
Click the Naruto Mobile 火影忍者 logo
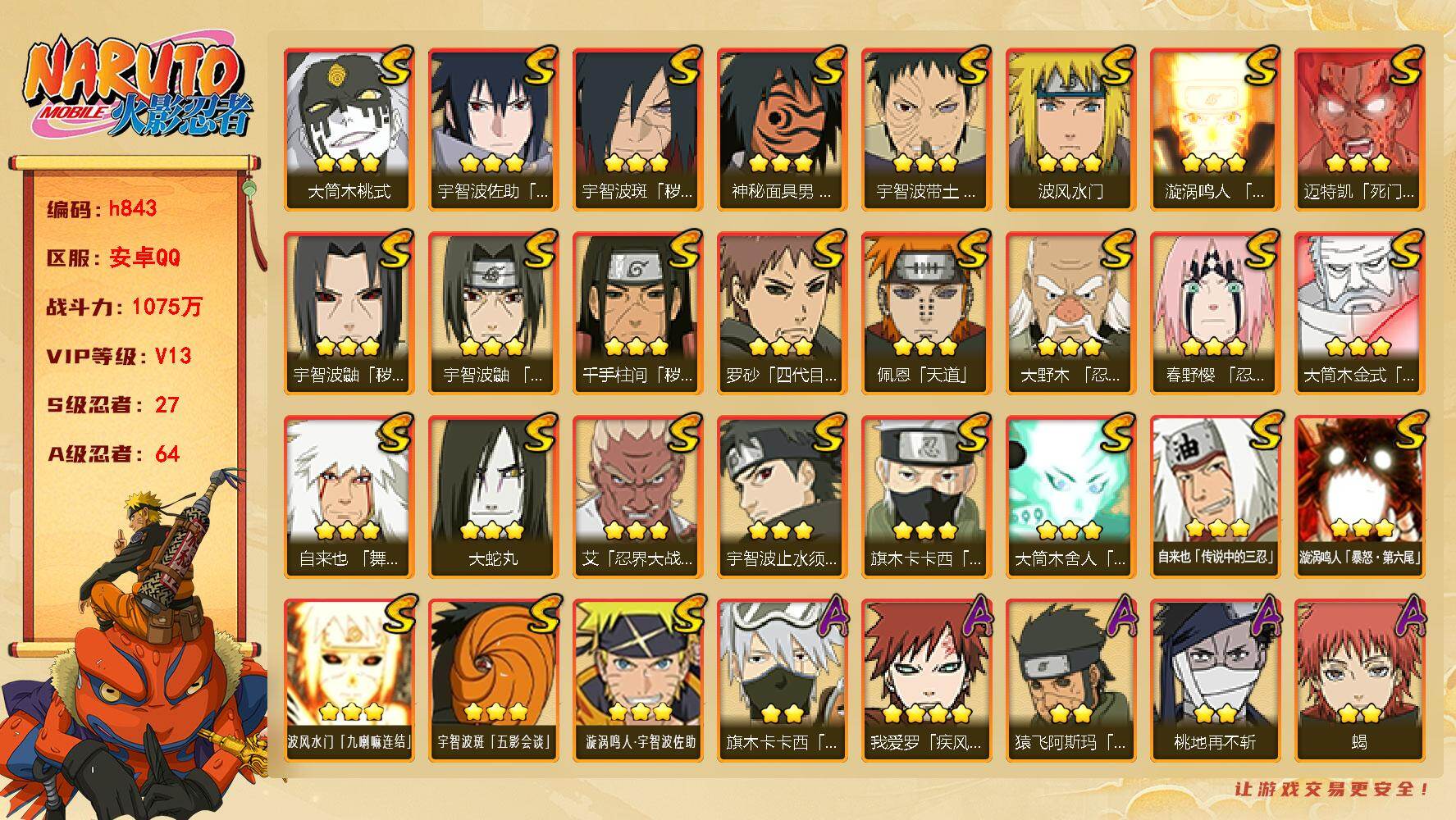coord(136,89)
